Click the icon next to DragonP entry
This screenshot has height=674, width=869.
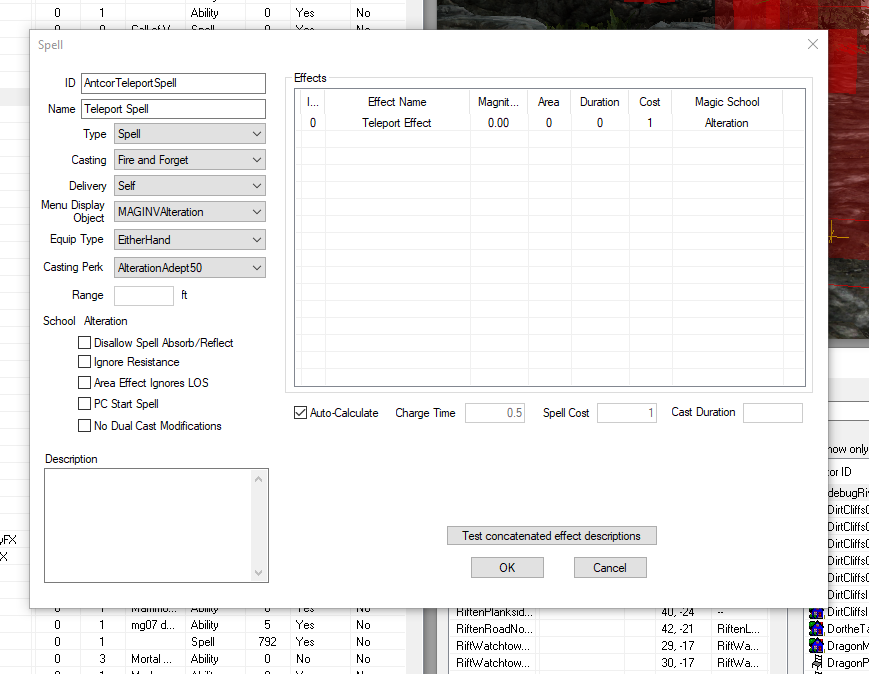tap(817, 663)
